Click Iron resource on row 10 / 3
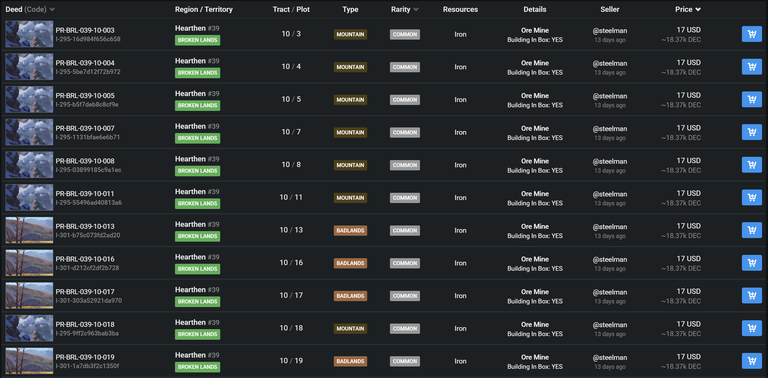 click(460, 34)
